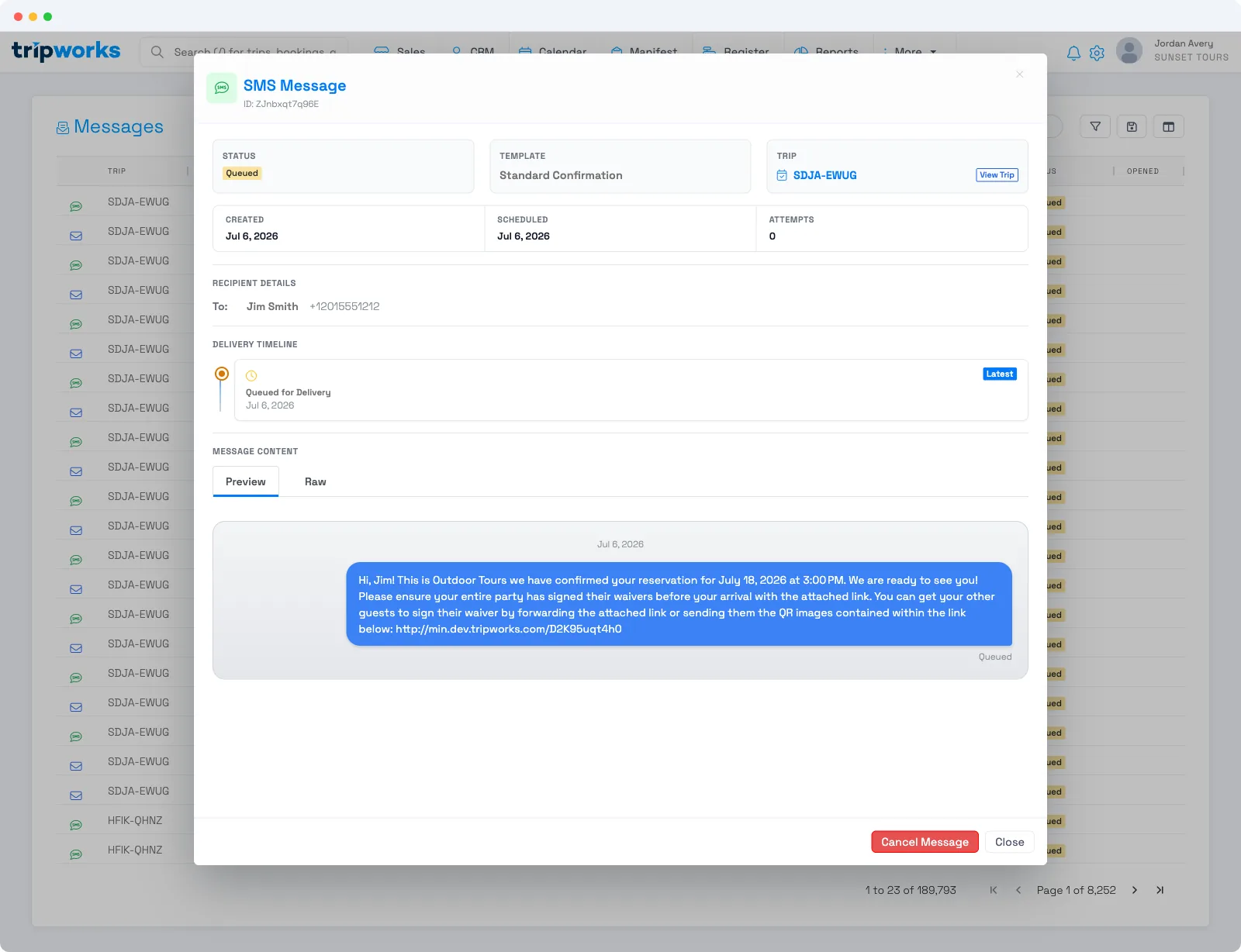Image resolution: width=1241 pixels, height=952 pixels.
Task: Jump to the last page arrow
Action: pyautogui.click(x=1160, y=890)
